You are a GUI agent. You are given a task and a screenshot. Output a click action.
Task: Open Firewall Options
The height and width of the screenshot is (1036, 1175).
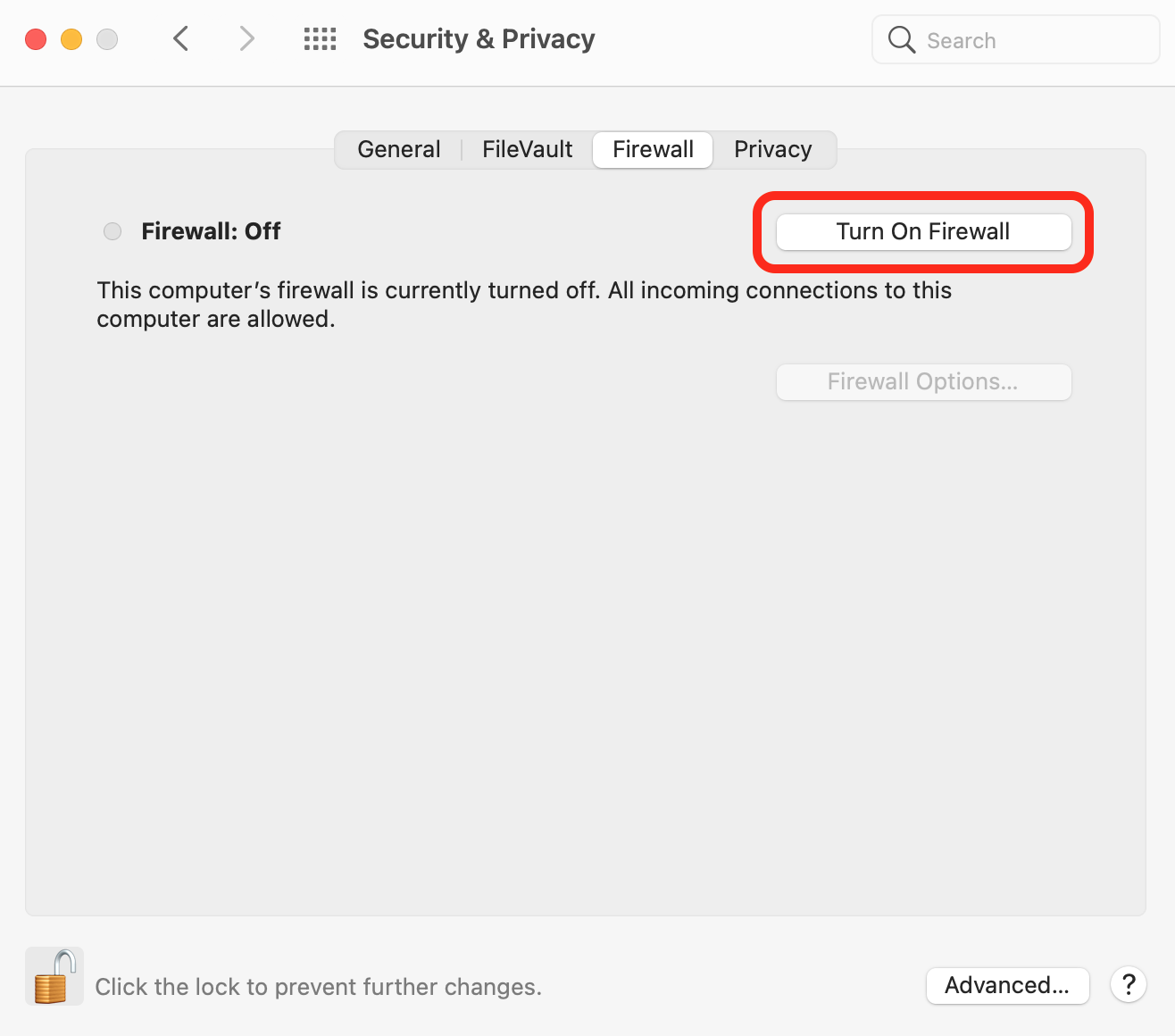coord(922,381)
